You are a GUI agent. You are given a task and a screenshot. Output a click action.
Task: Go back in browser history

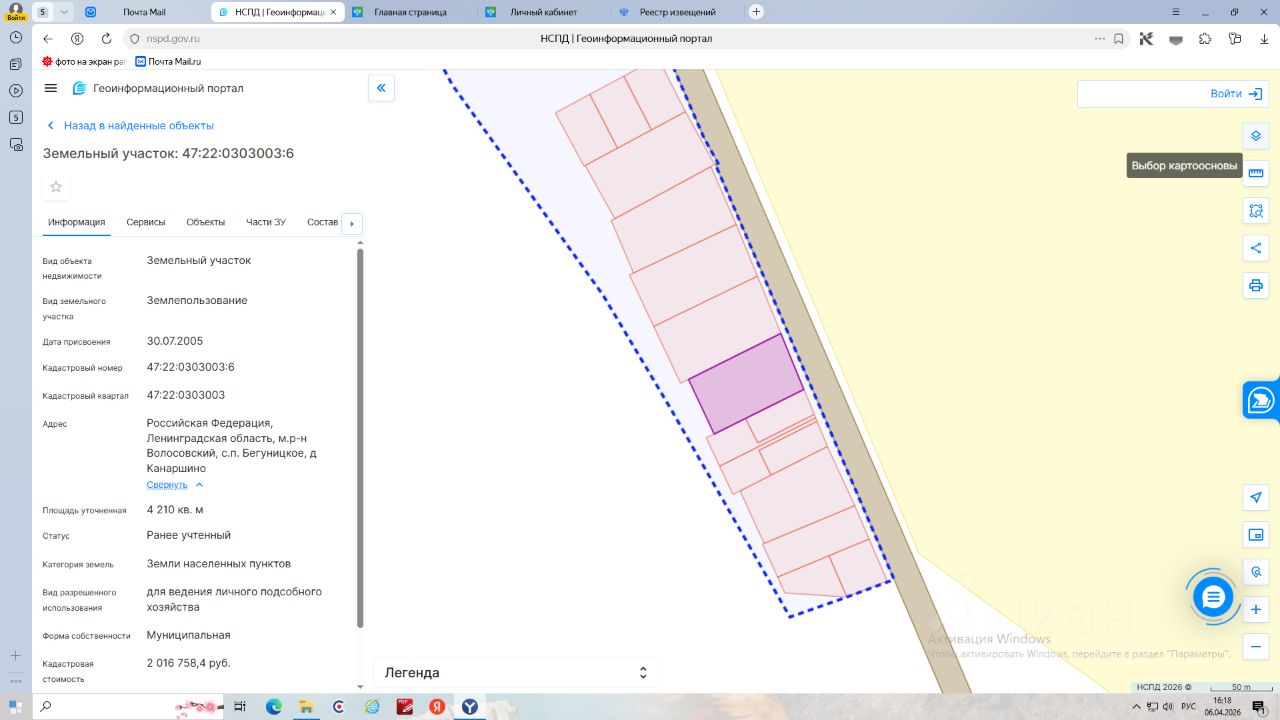48,39
